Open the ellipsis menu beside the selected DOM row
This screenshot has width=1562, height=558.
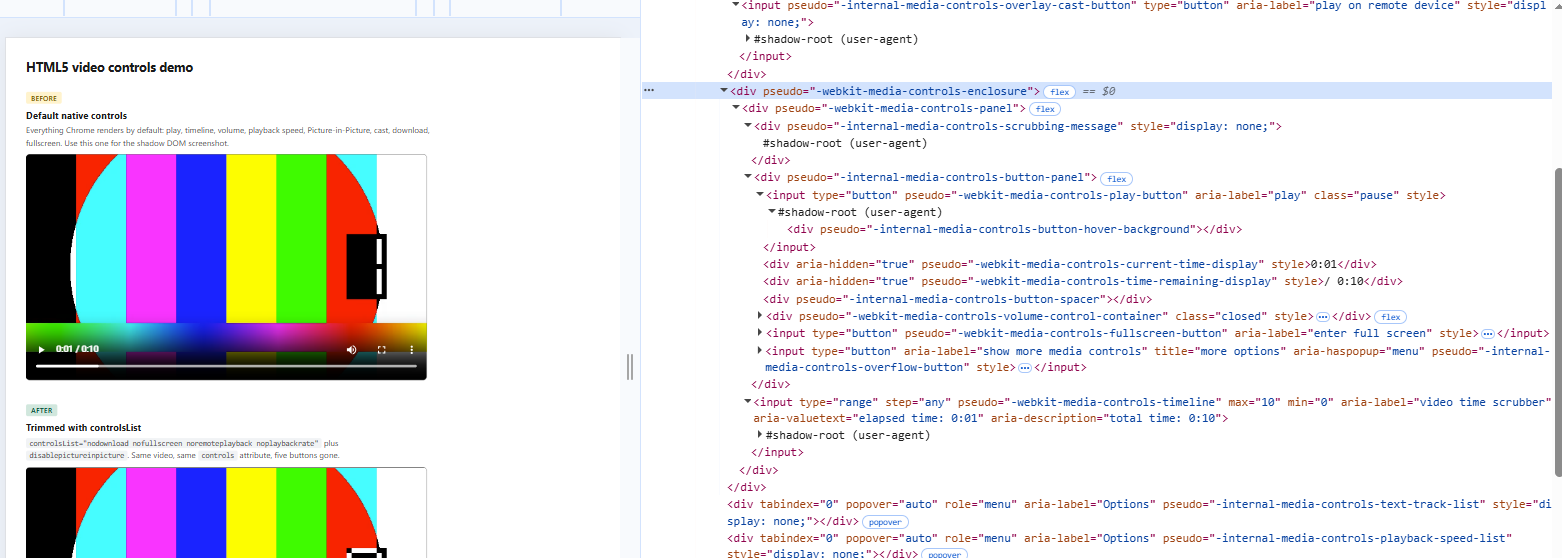pyautogui.click(x=648, y=91)
